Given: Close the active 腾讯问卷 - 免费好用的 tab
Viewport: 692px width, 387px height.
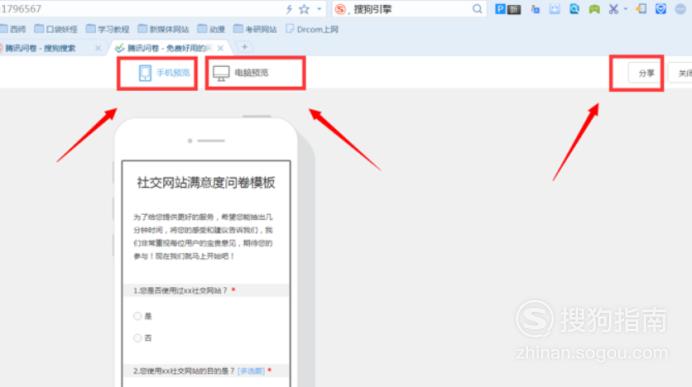Looking at the screenshot, I should pos(221,48).
